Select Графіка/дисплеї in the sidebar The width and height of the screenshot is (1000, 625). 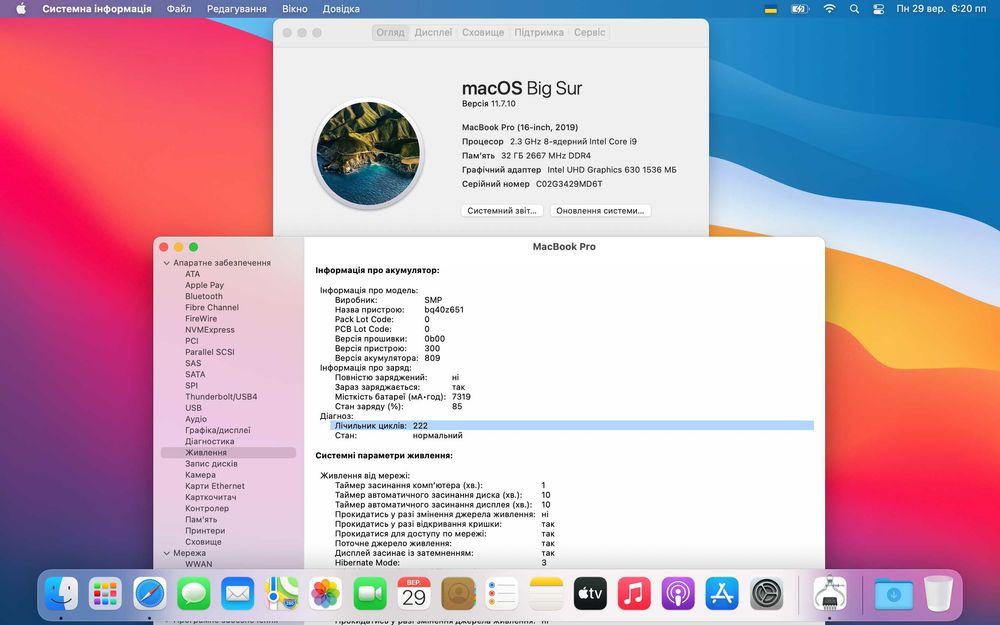(x=217, y=430)
